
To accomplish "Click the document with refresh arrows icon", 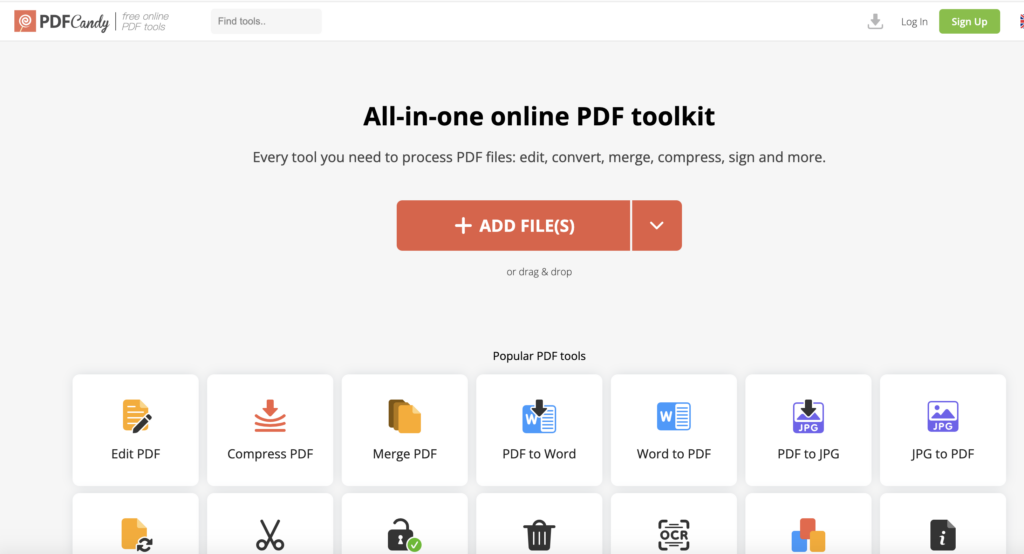I will 136,535.
